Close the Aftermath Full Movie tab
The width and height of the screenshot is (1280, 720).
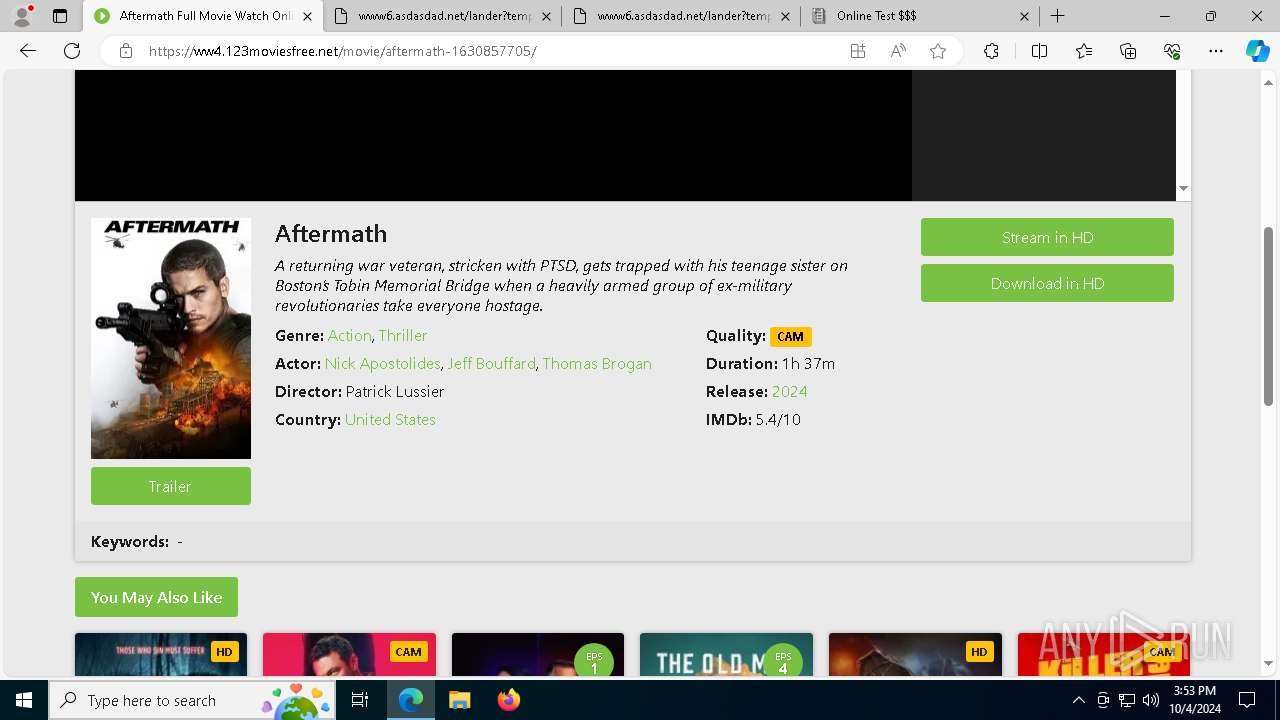coord(307,16)
